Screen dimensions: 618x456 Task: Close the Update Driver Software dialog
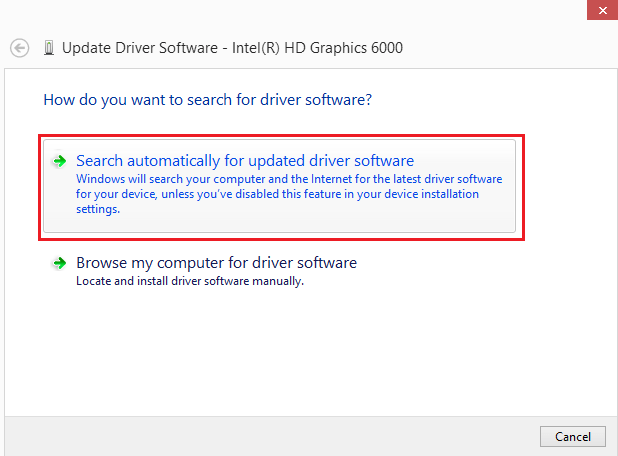(x=602, y=10)
